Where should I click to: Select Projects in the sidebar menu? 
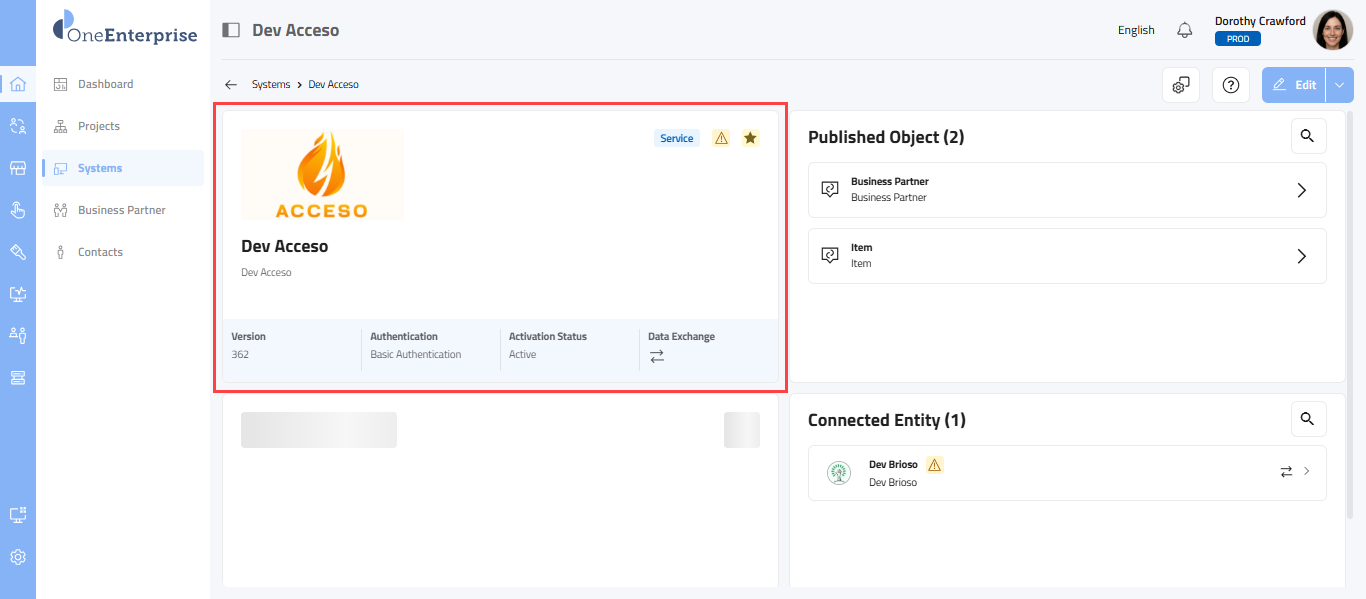point(98,126)
